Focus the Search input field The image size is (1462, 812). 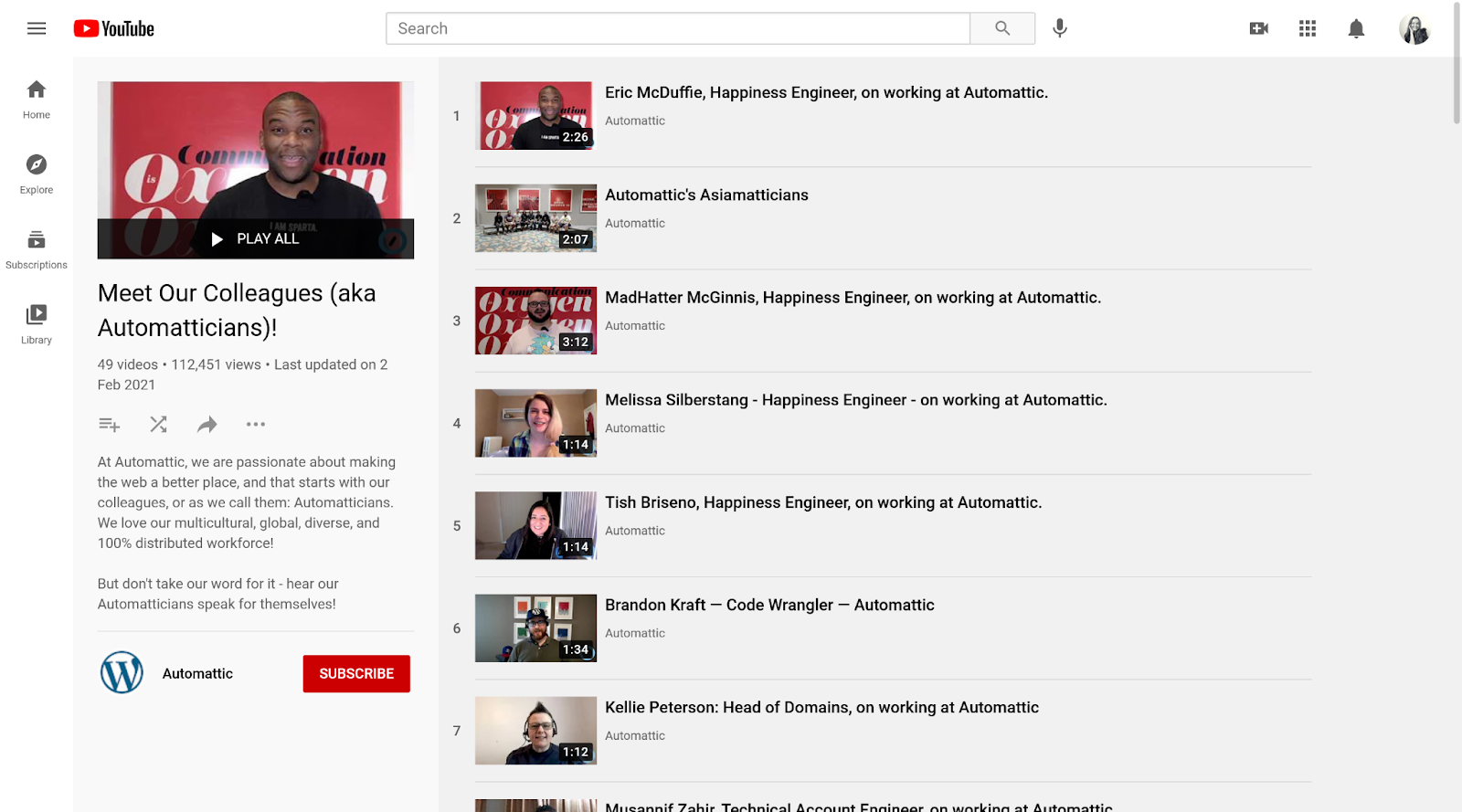(678, 28)
